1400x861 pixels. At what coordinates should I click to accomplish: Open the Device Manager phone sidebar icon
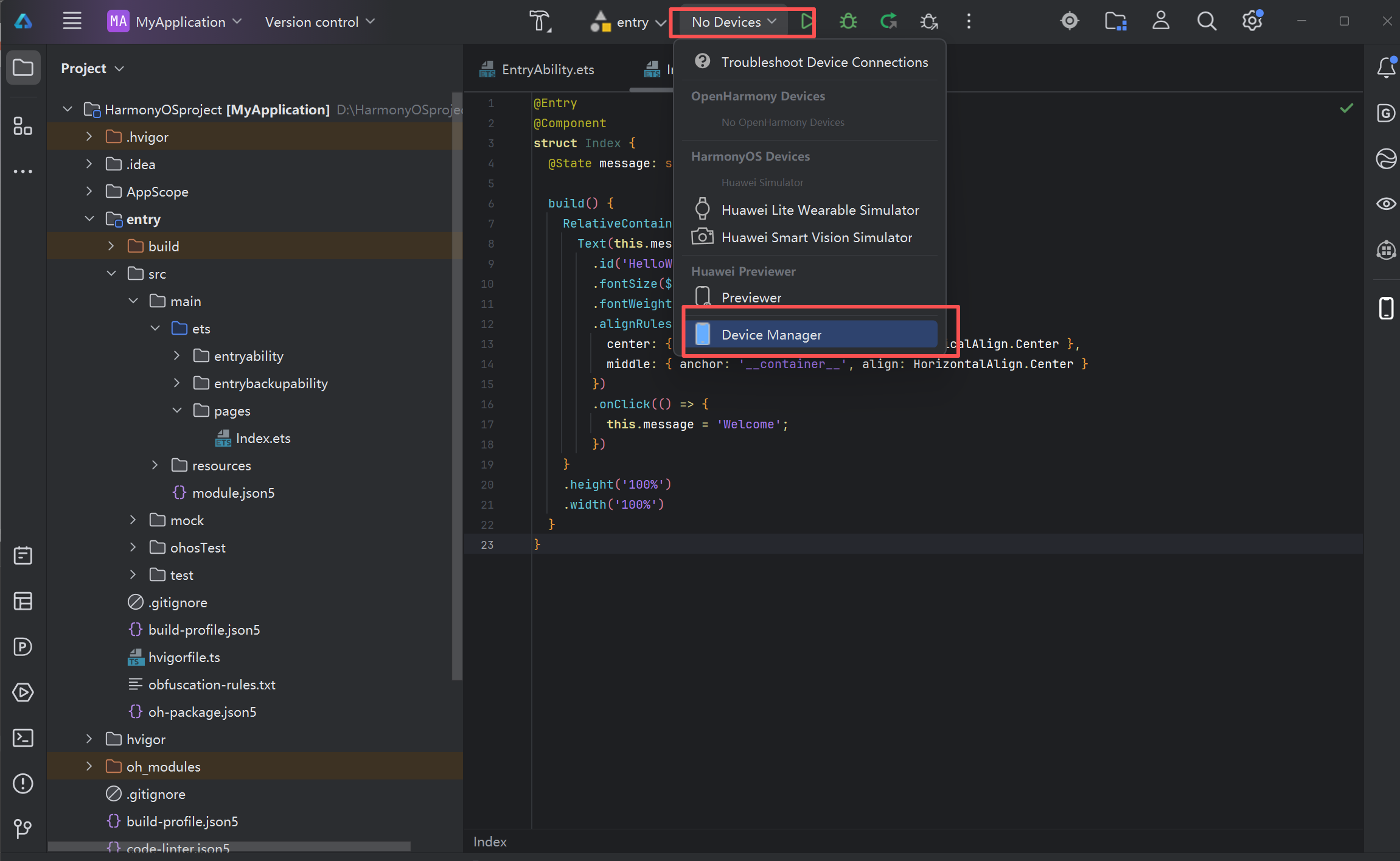pos(1386,308)
